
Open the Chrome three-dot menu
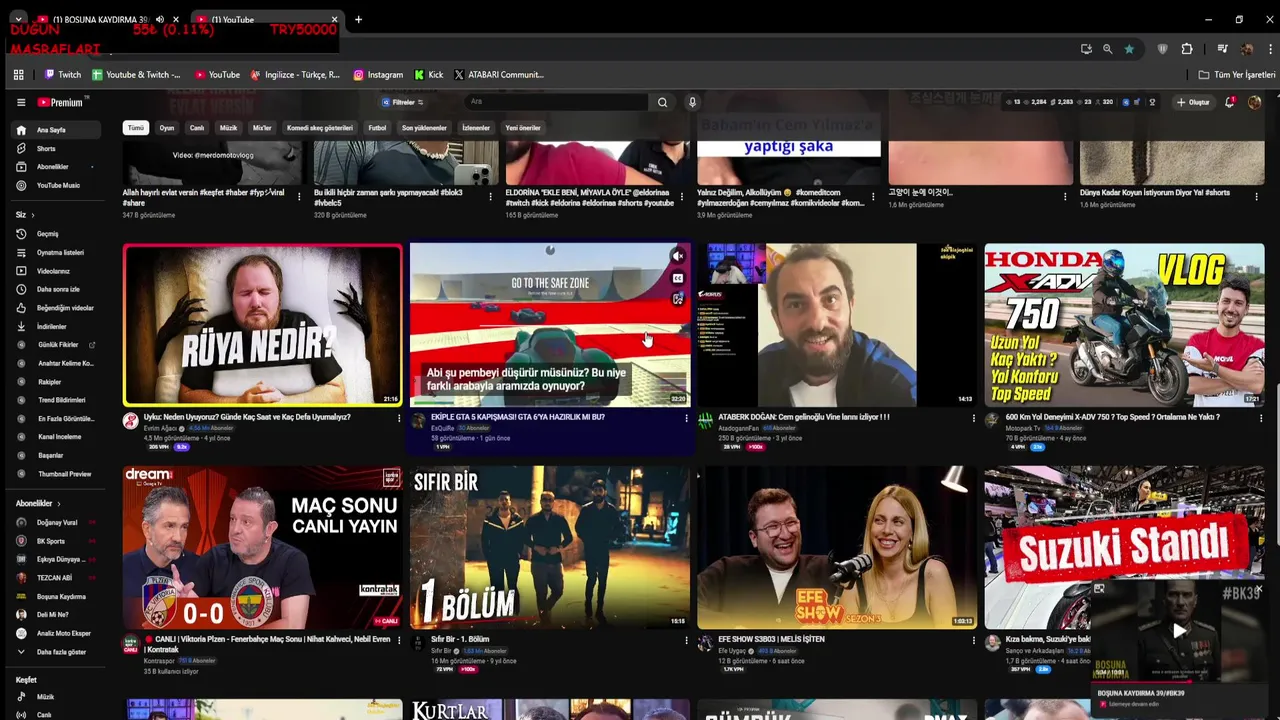(1269, 49)
